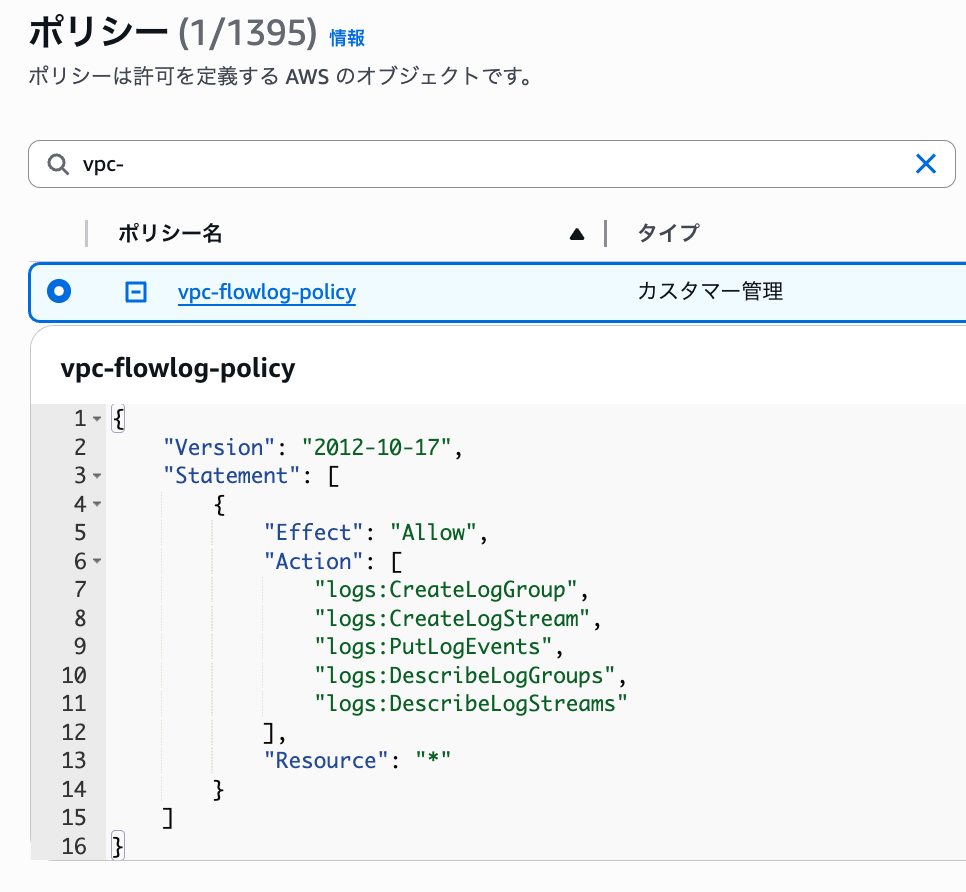Fold JSON code at line 1
Screen dimensions: 966x892
[x=97, y=419]
